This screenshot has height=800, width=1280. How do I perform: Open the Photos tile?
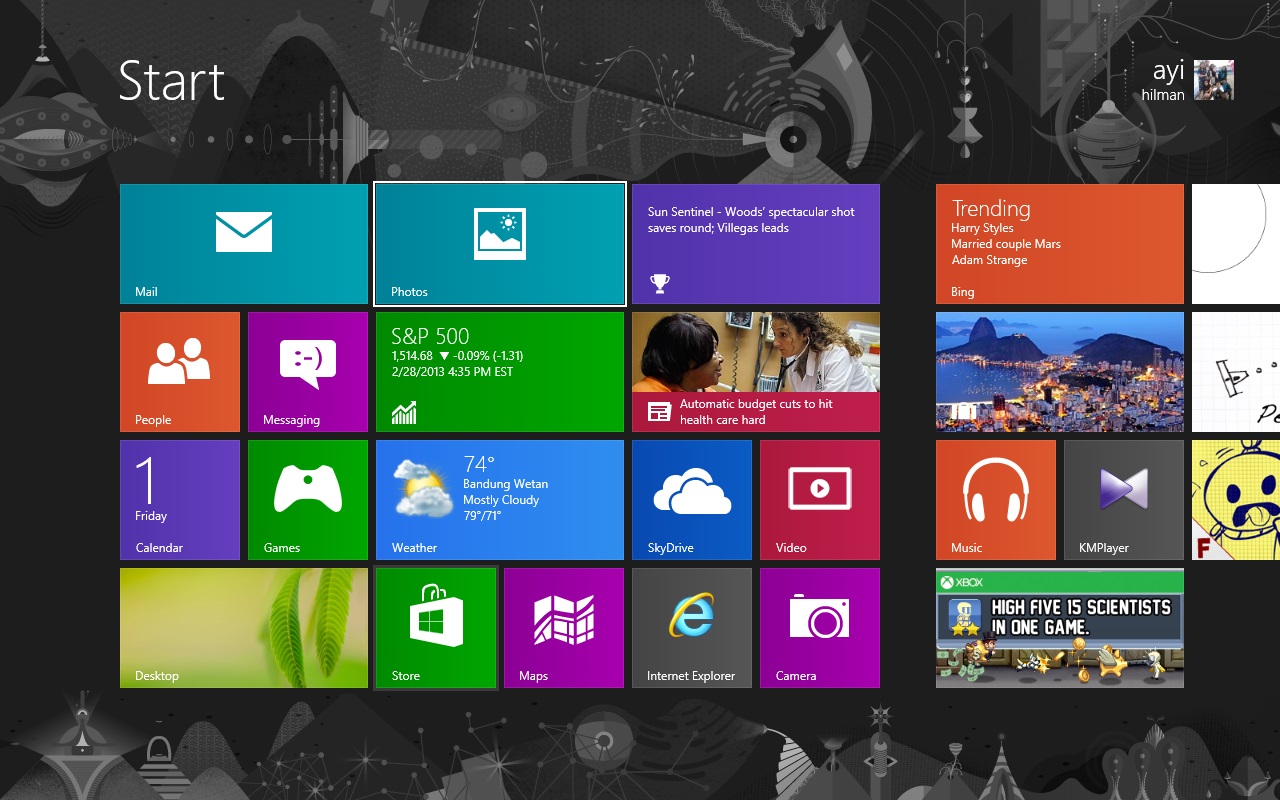point(500,244)
